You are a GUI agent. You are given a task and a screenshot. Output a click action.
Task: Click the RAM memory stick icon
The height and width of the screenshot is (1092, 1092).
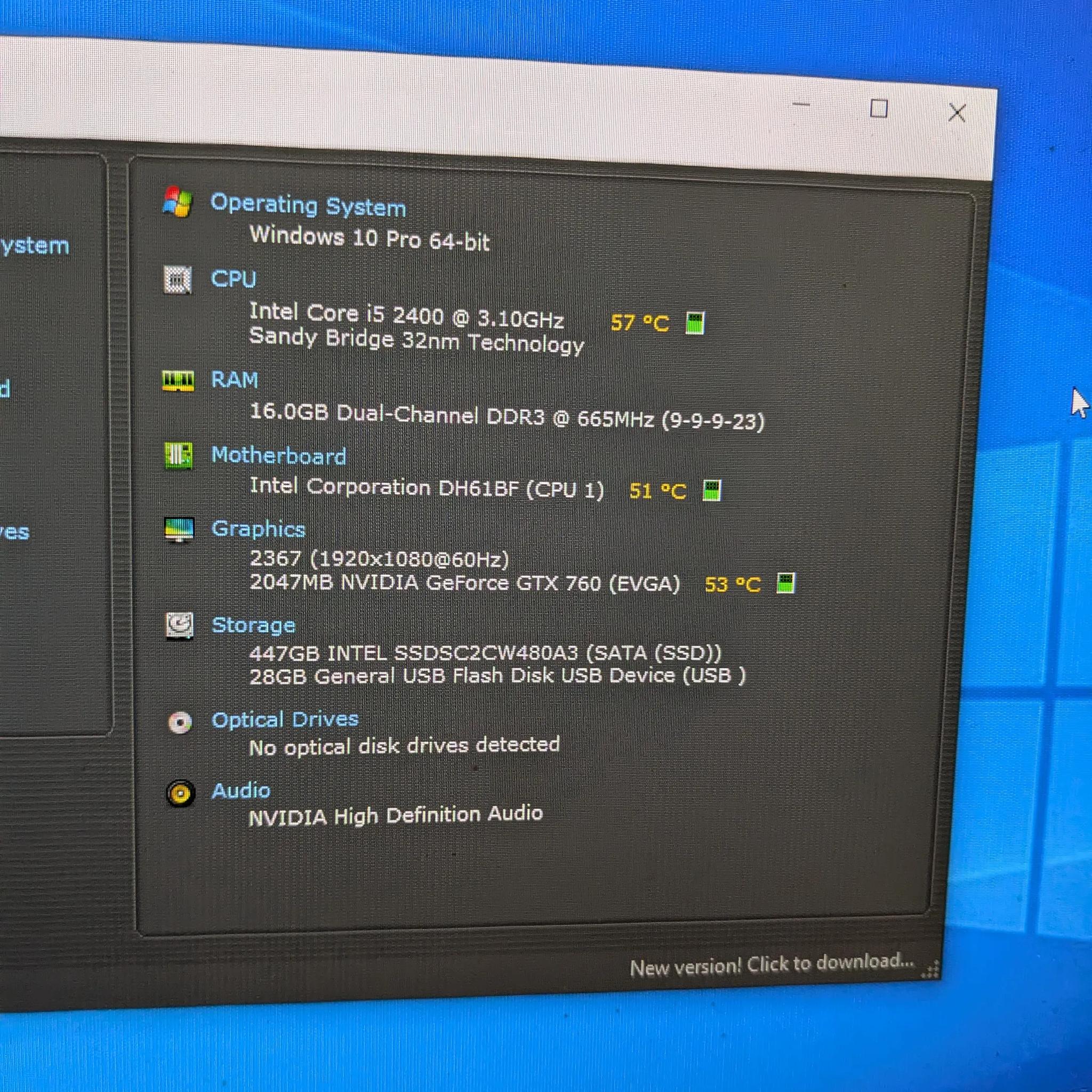coord(178,381)
